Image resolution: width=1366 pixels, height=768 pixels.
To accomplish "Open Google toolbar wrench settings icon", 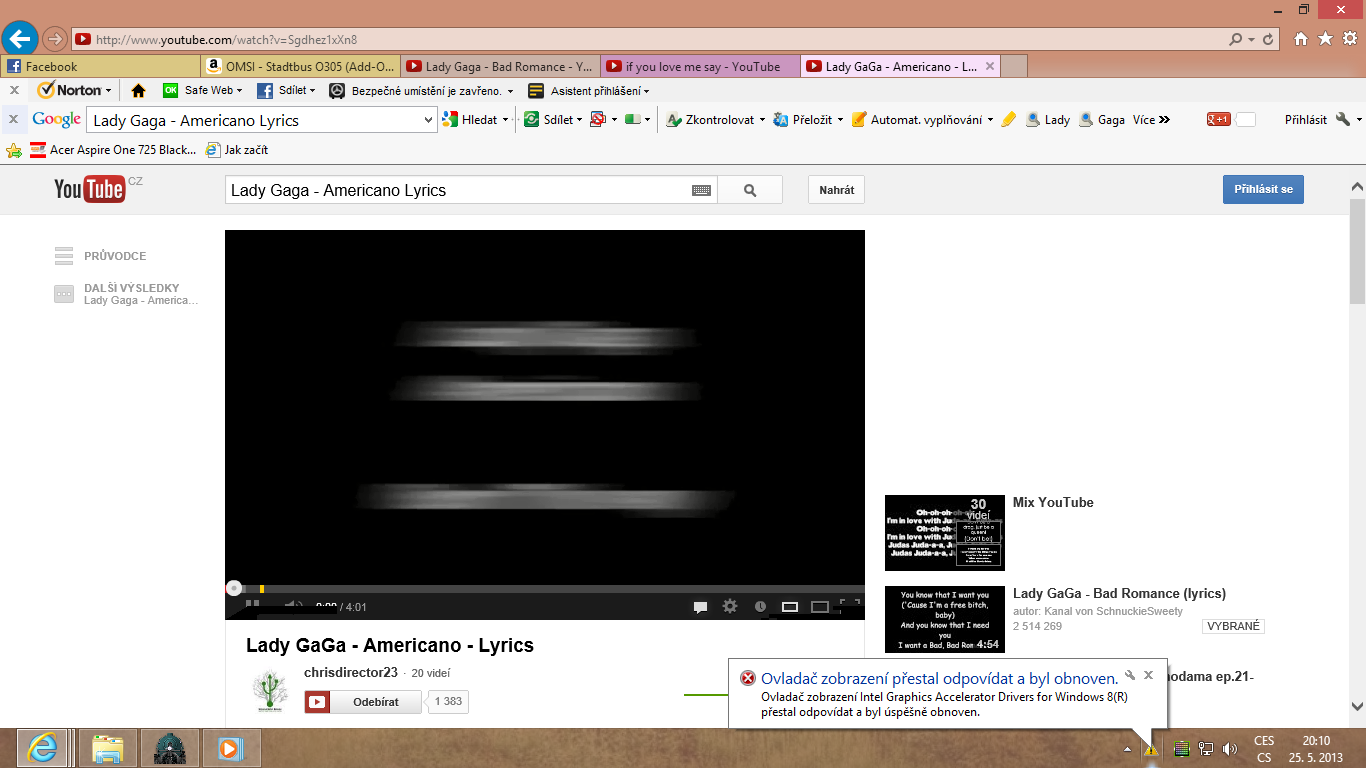I will click(1342, 120).
